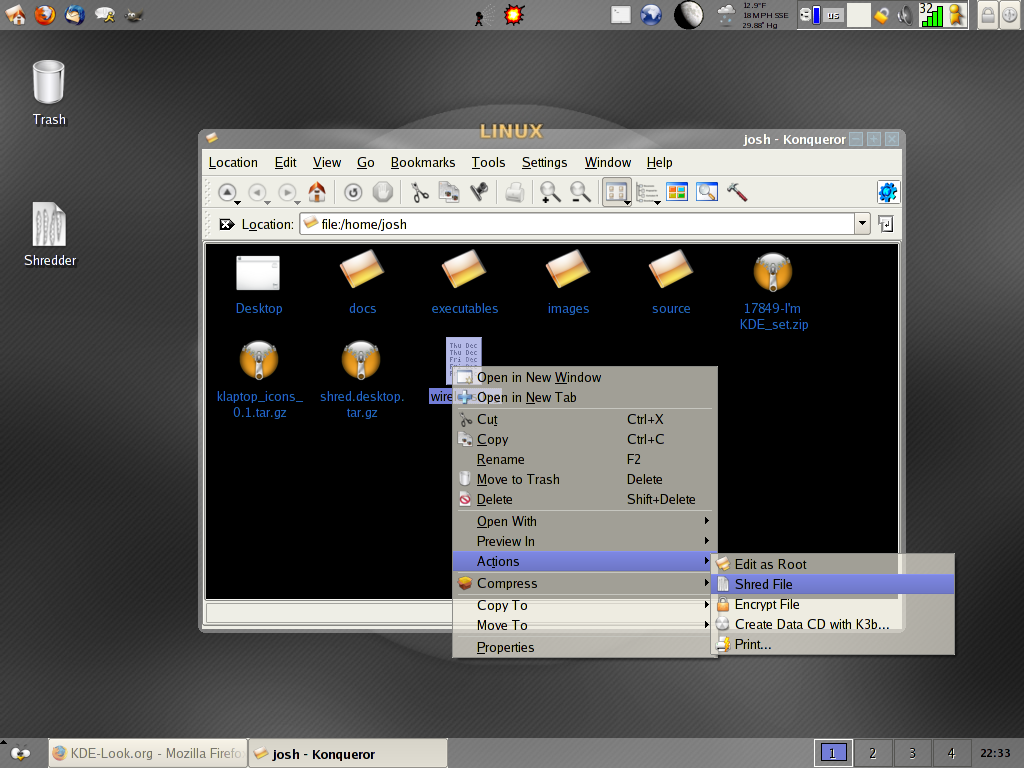Click the hammer configure toolbar icon
1024x768 pixels.
(737, 192)
